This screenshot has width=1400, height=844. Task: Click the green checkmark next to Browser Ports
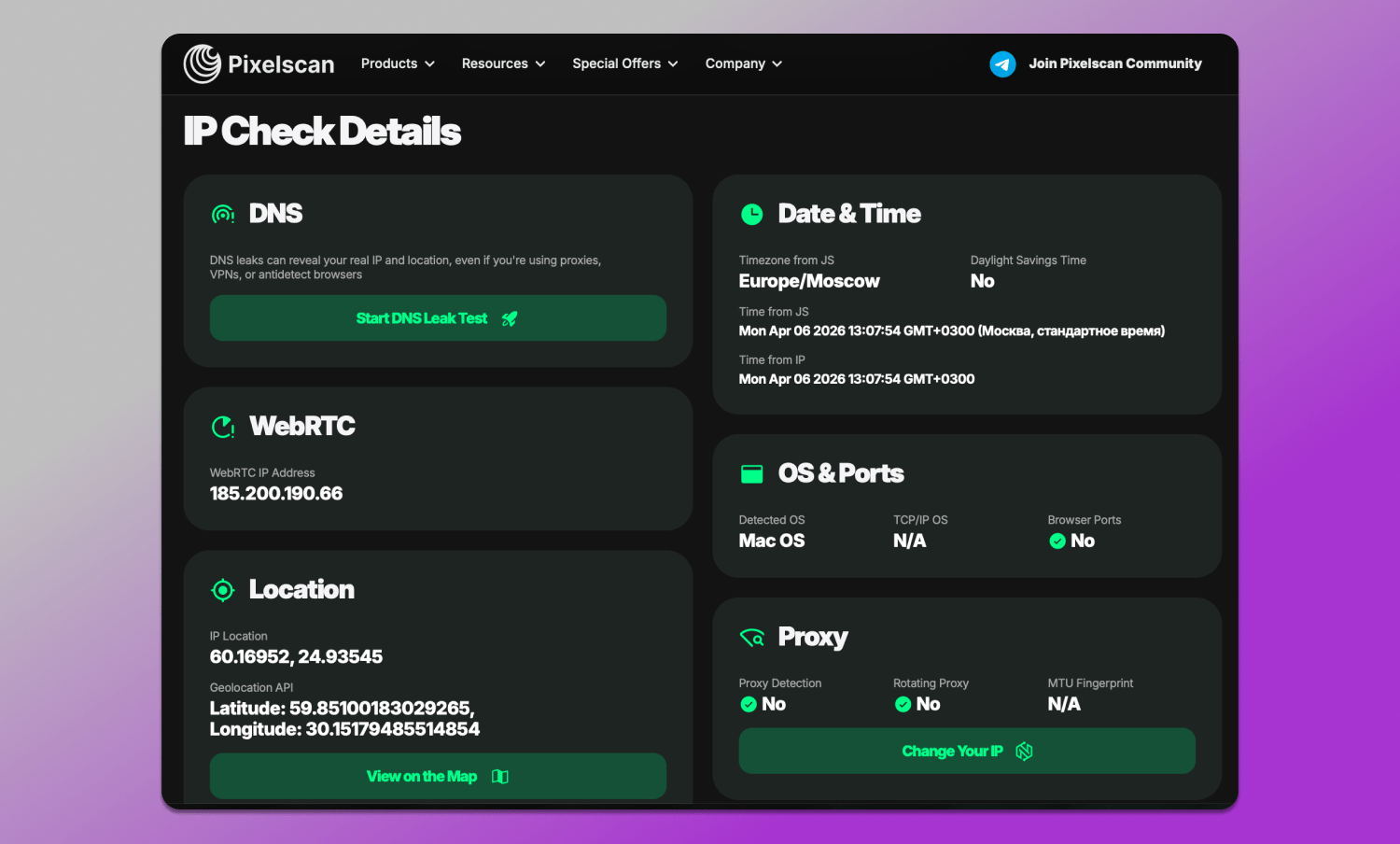1057,541
